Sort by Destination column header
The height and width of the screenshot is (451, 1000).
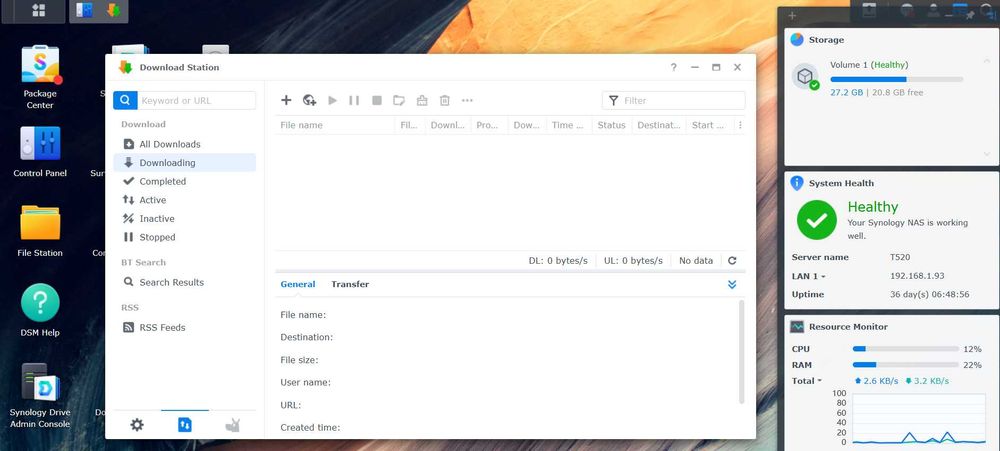(659, 125)
